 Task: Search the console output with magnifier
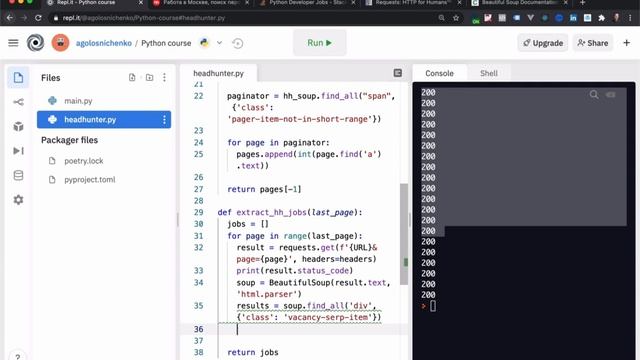tap(594, 95)
